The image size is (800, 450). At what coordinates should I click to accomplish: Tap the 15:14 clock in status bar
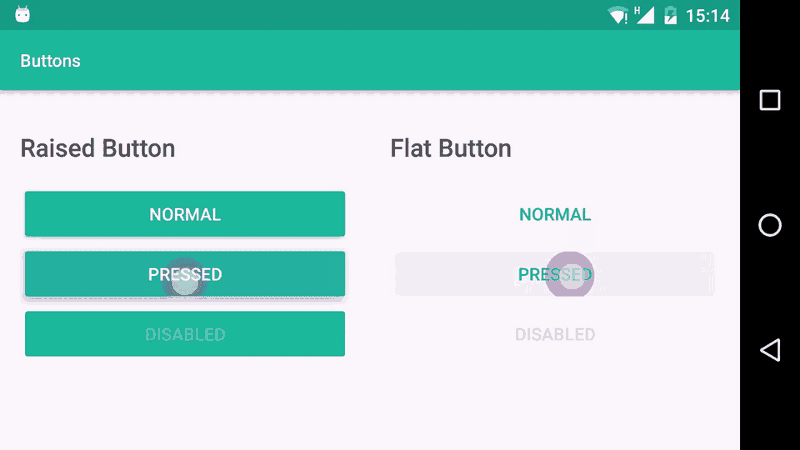tap(707, 16)
